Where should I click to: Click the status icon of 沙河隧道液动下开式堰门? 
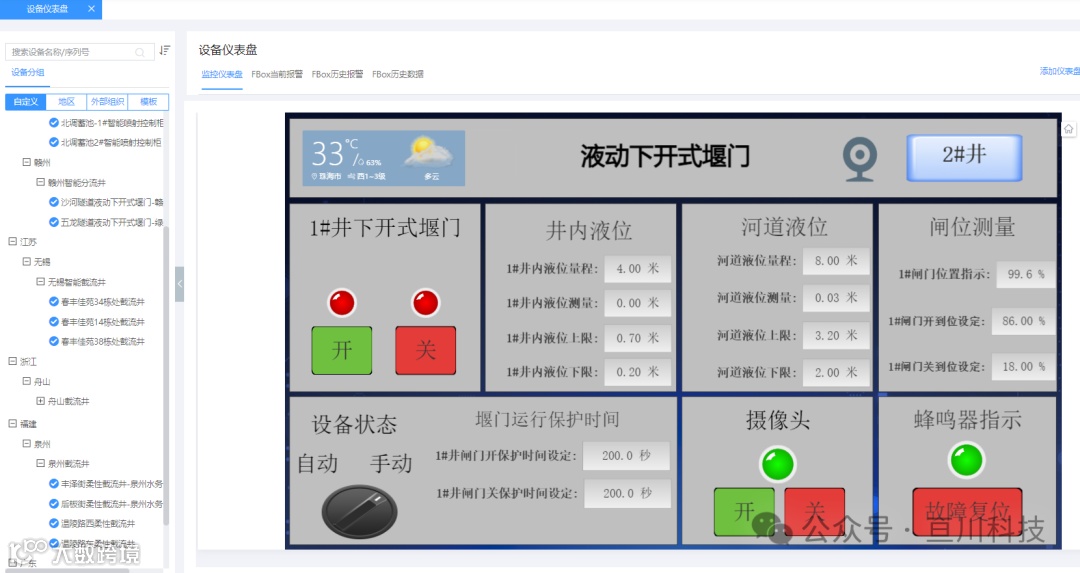click(54, 202)
